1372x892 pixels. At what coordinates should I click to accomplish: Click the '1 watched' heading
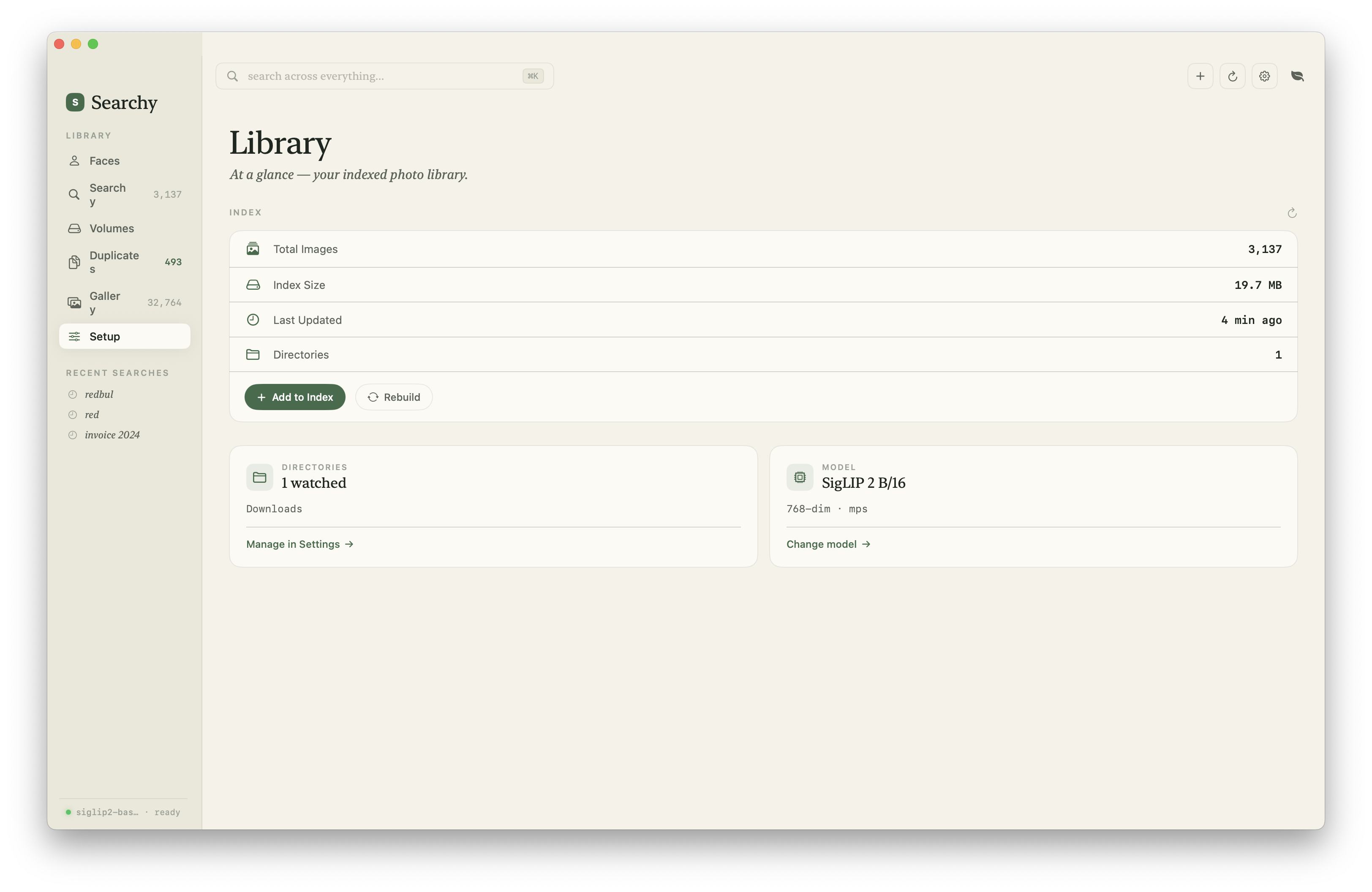pos(313,483)
